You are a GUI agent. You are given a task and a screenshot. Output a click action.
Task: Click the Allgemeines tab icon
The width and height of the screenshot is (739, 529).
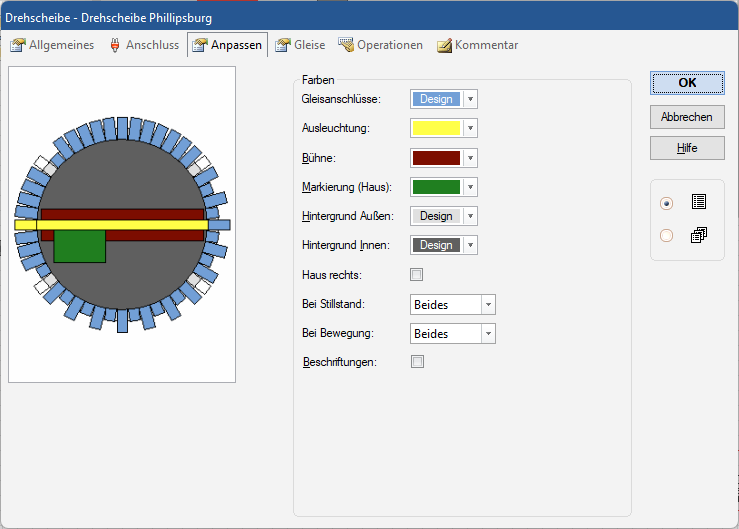17,45
